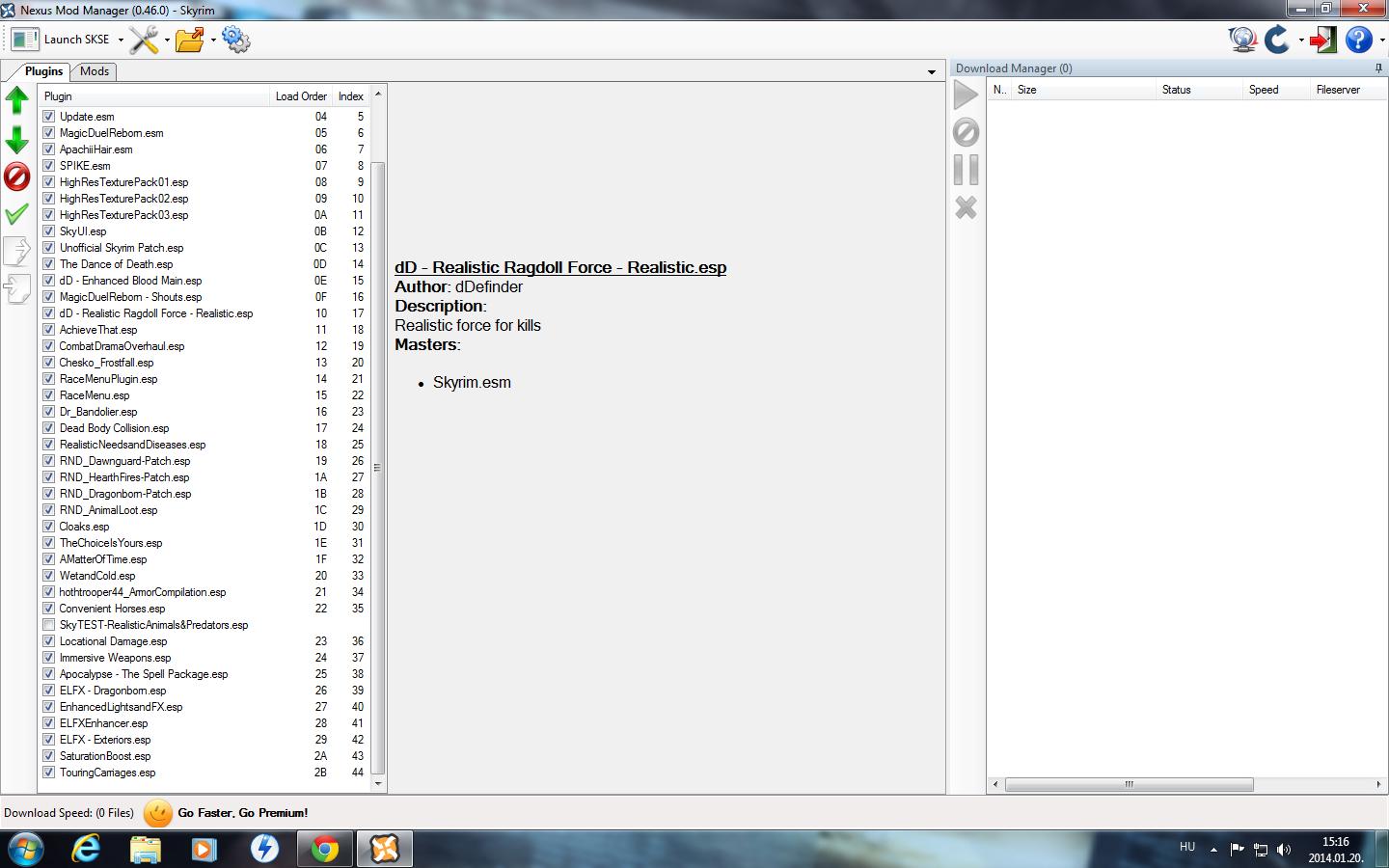
Task: Expand the folder dropdown arrow
Action: pos(213,41)
